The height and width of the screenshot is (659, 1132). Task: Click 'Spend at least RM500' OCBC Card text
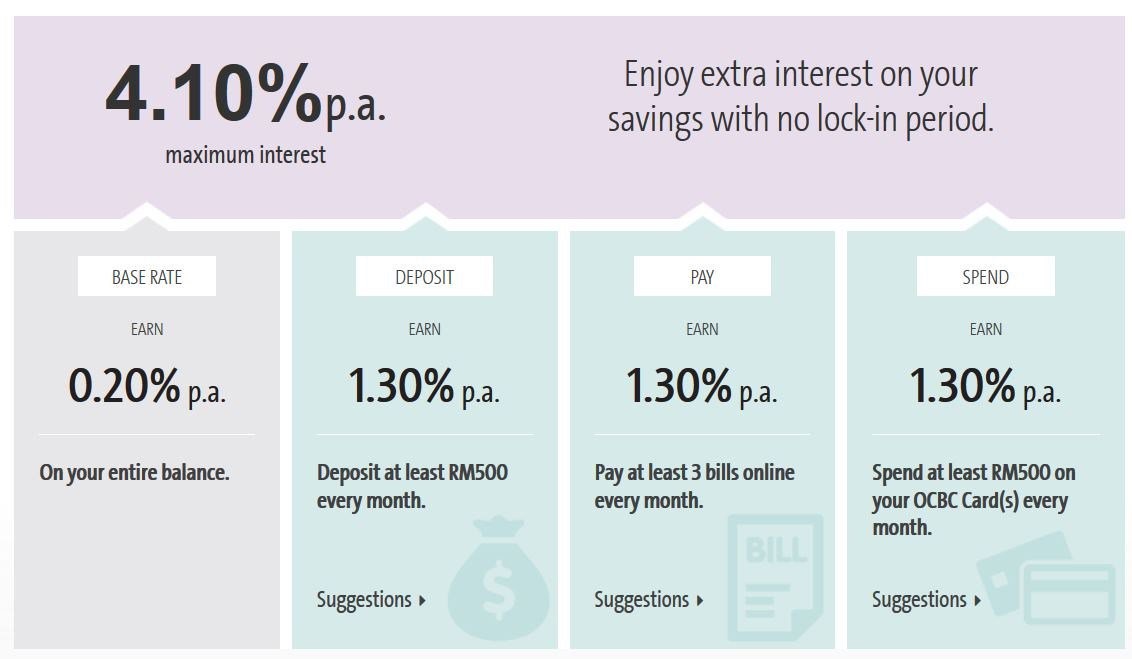(973, 499)
